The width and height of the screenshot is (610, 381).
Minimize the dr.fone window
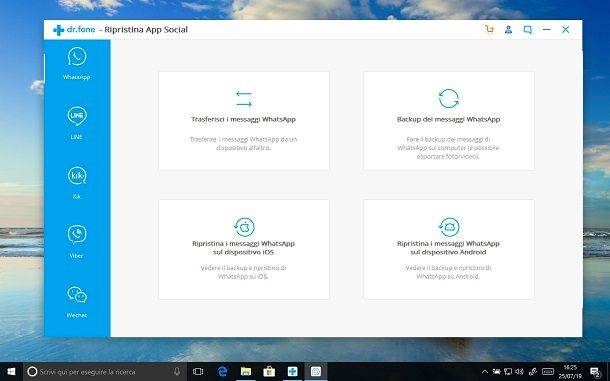[547, 30]
